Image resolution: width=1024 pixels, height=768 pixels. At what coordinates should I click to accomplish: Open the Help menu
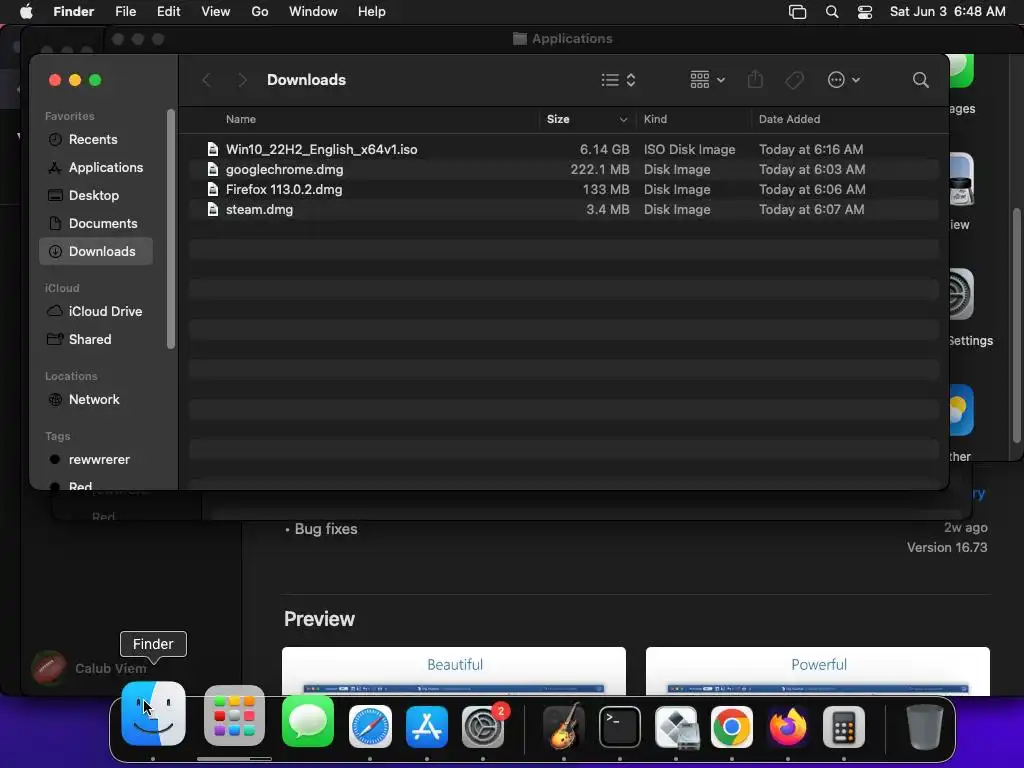(372, 12)
